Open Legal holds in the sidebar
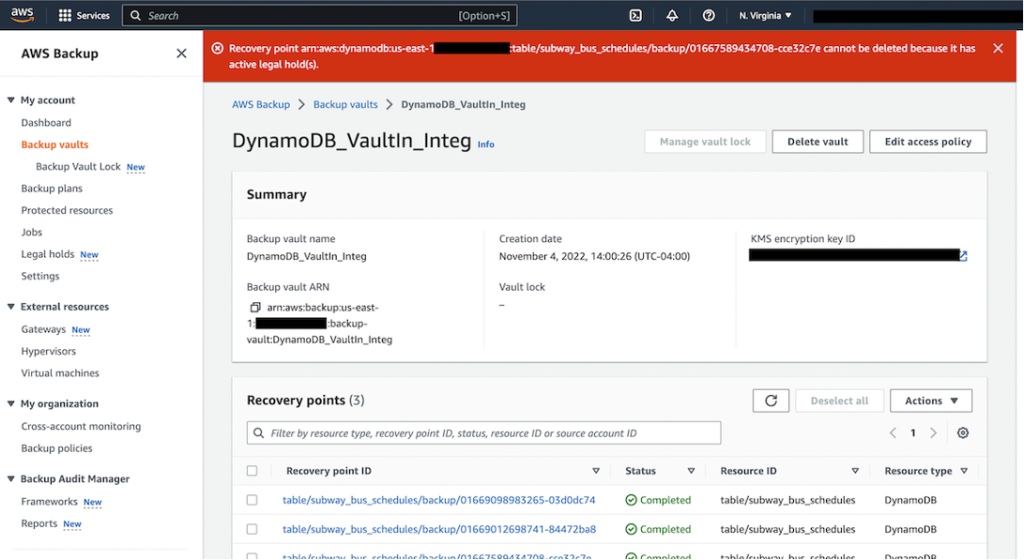The image size is (1024, 560). pos(48,254)
